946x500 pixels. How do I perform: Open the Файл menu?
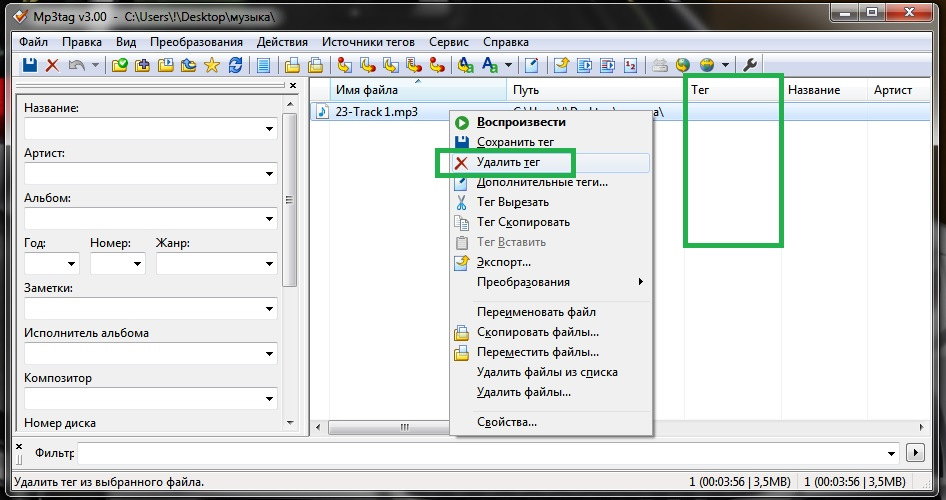33,42
